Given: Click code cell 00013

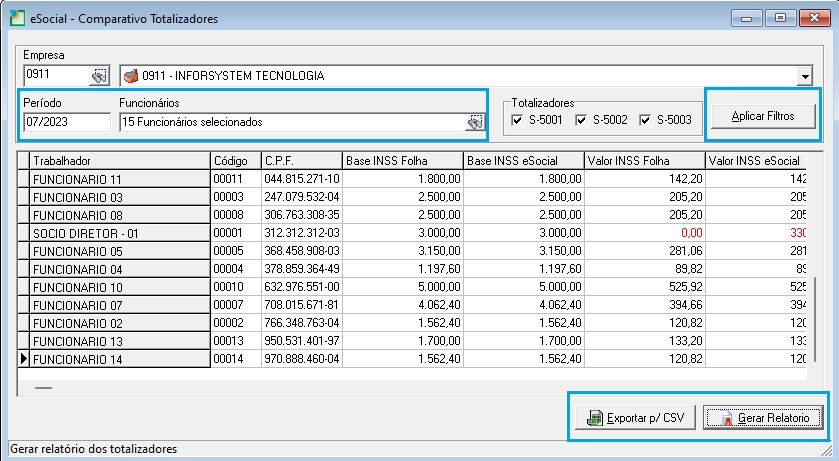Looking at the screenshot, I should tap(236, 341).
